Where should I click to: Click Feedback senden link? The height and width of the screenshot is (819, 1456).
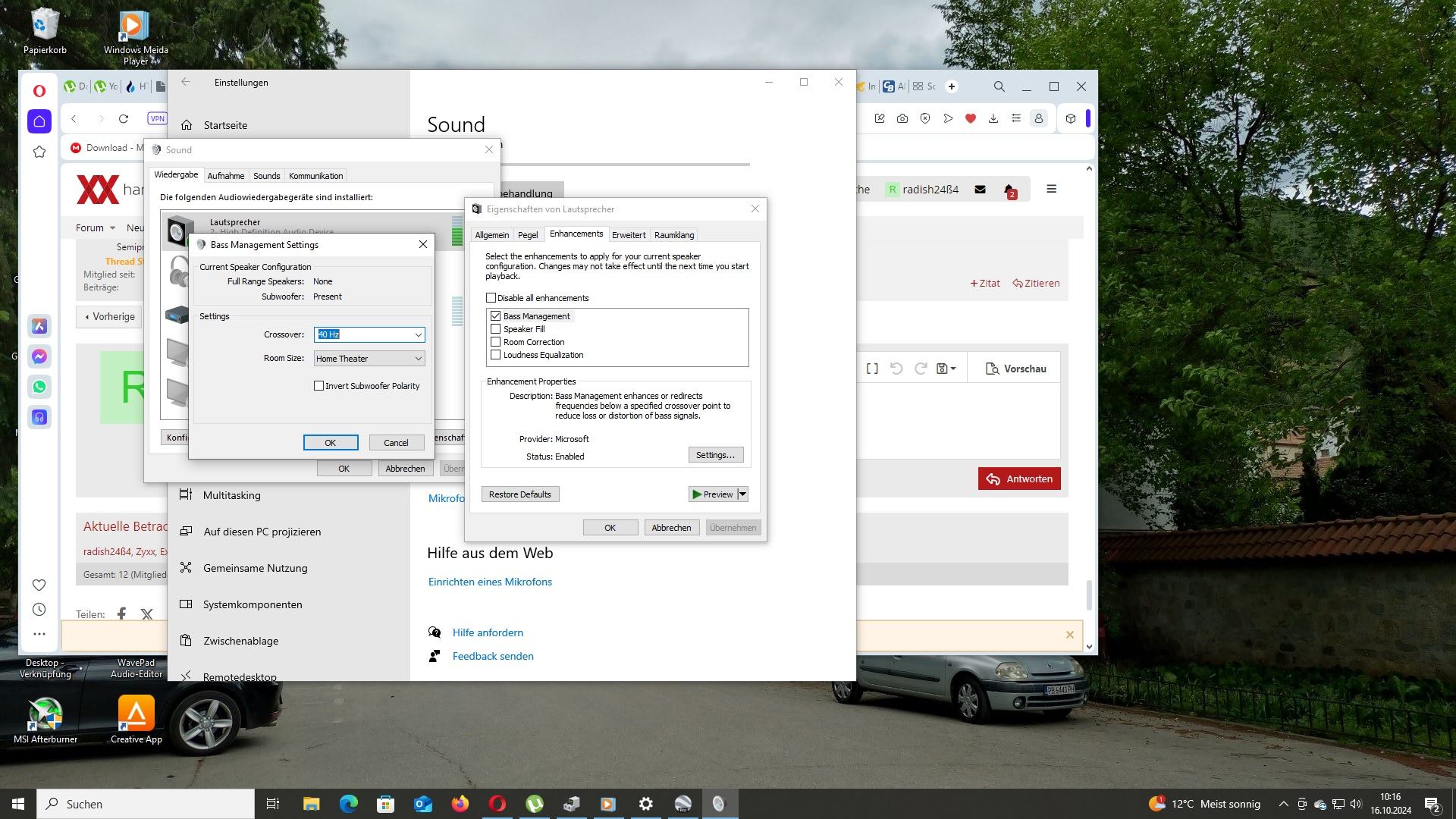(493, 656)
